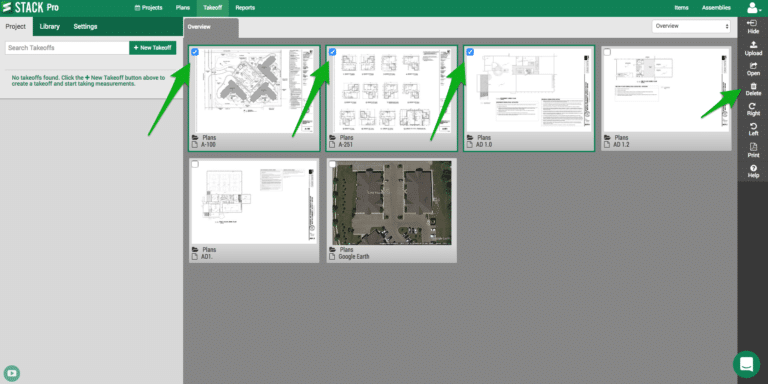Screen dimensions: 768x384
Task: Click the New Takeoff button
Action: [152, 48]
